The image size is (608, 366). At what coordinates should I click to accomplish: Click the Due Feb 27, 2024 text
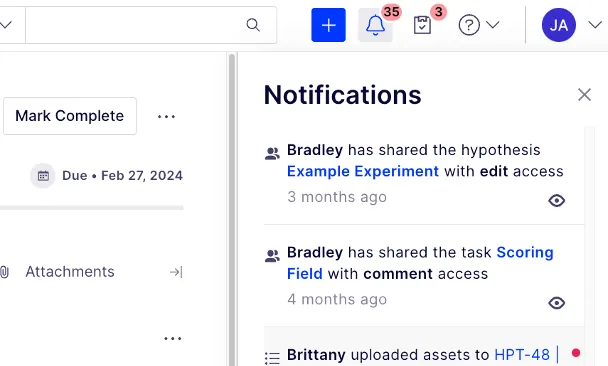[x=122, y=176]
